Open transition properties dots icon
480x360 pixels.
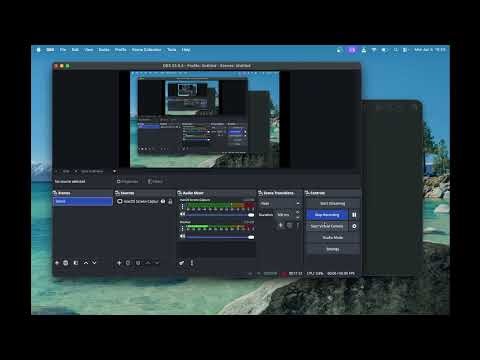(298, 225)
